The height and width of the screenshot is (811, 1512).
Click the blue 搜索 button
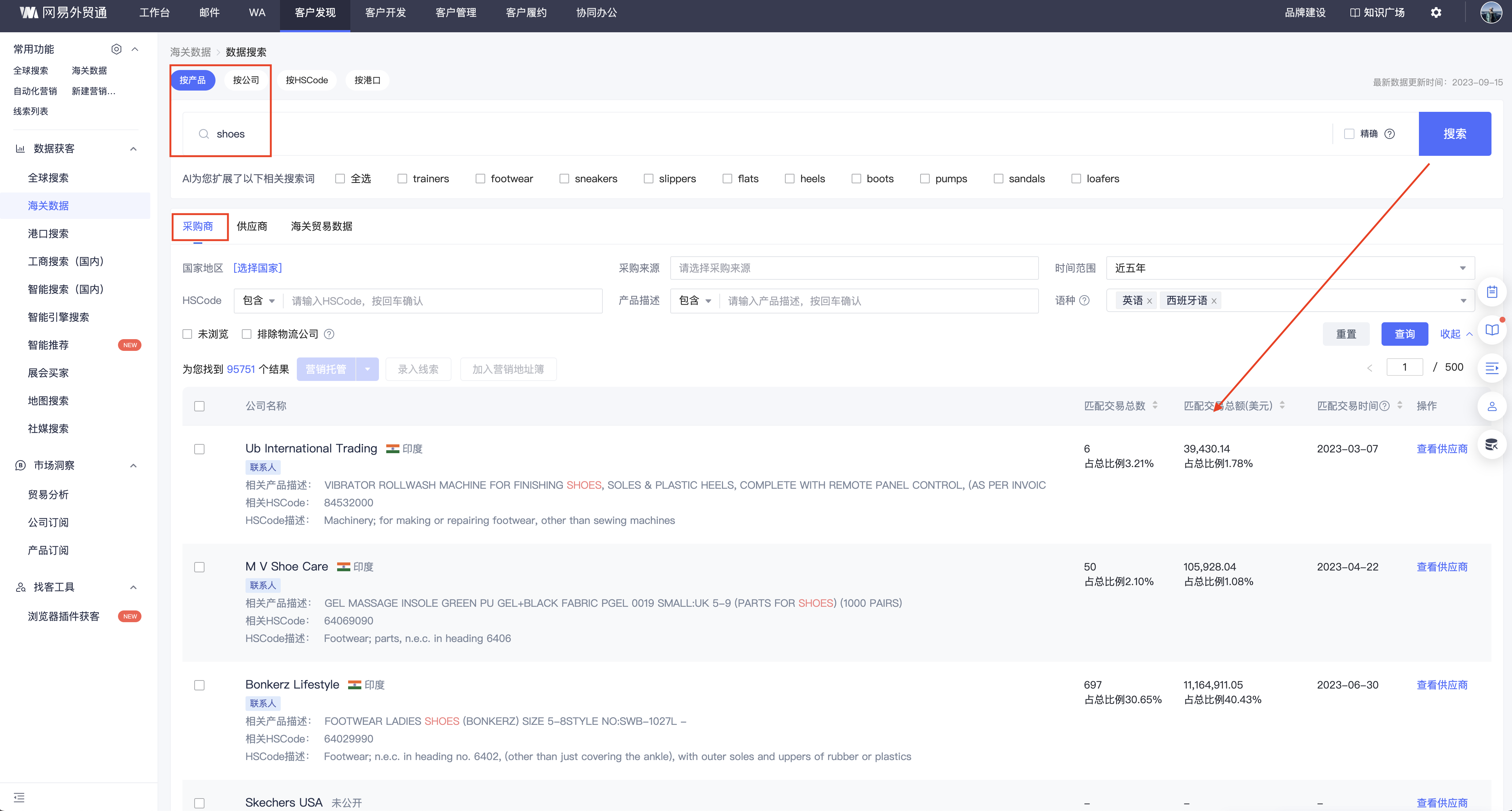tap(1454, 134)
